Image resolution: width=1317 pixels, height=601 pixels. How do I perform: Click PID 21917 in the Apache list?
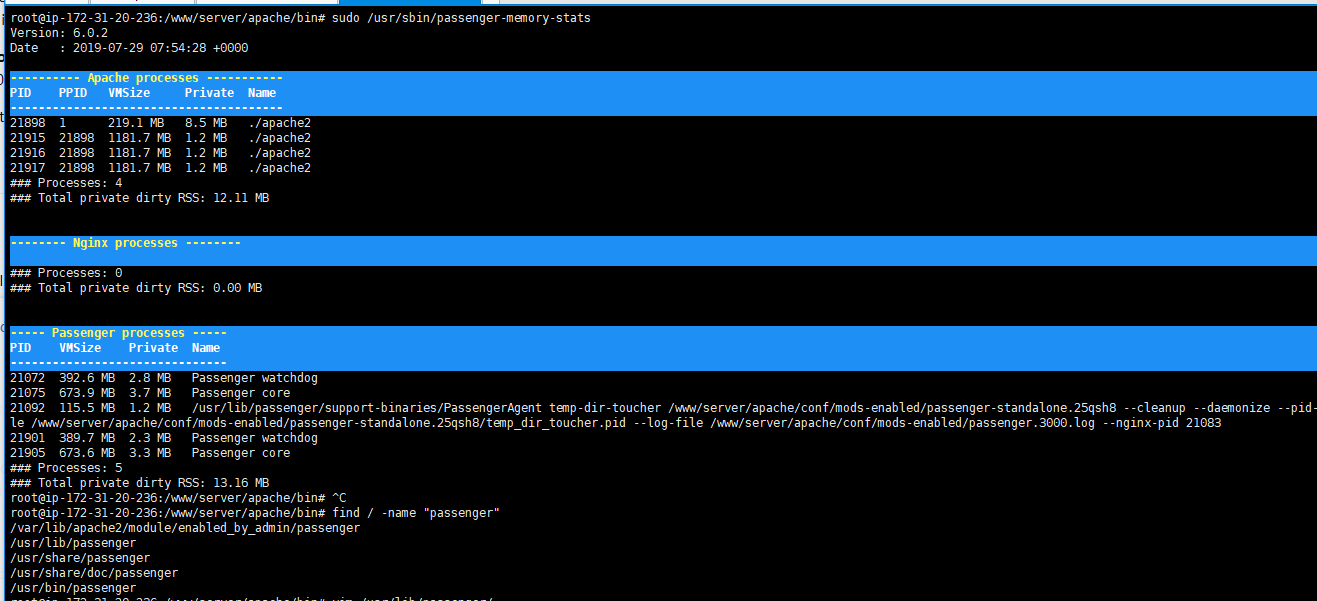tap(27, 168)
